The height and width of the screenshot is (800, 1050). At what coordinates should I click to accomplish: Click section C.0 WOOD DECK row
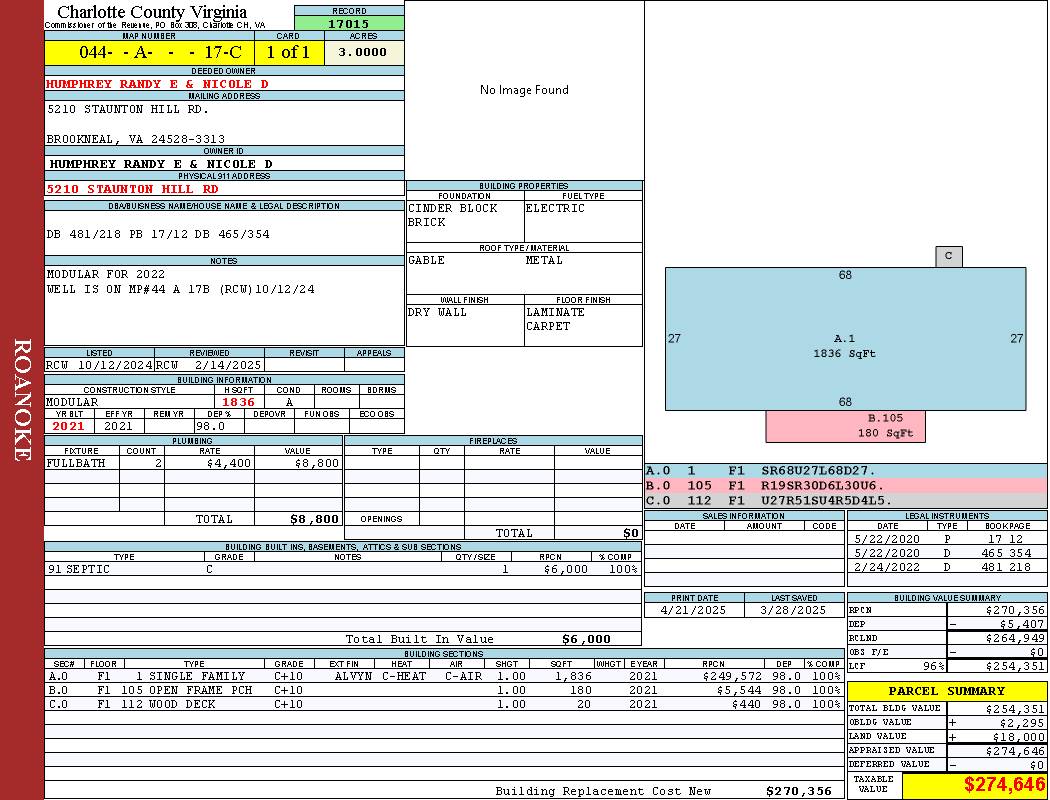[444, 704]
